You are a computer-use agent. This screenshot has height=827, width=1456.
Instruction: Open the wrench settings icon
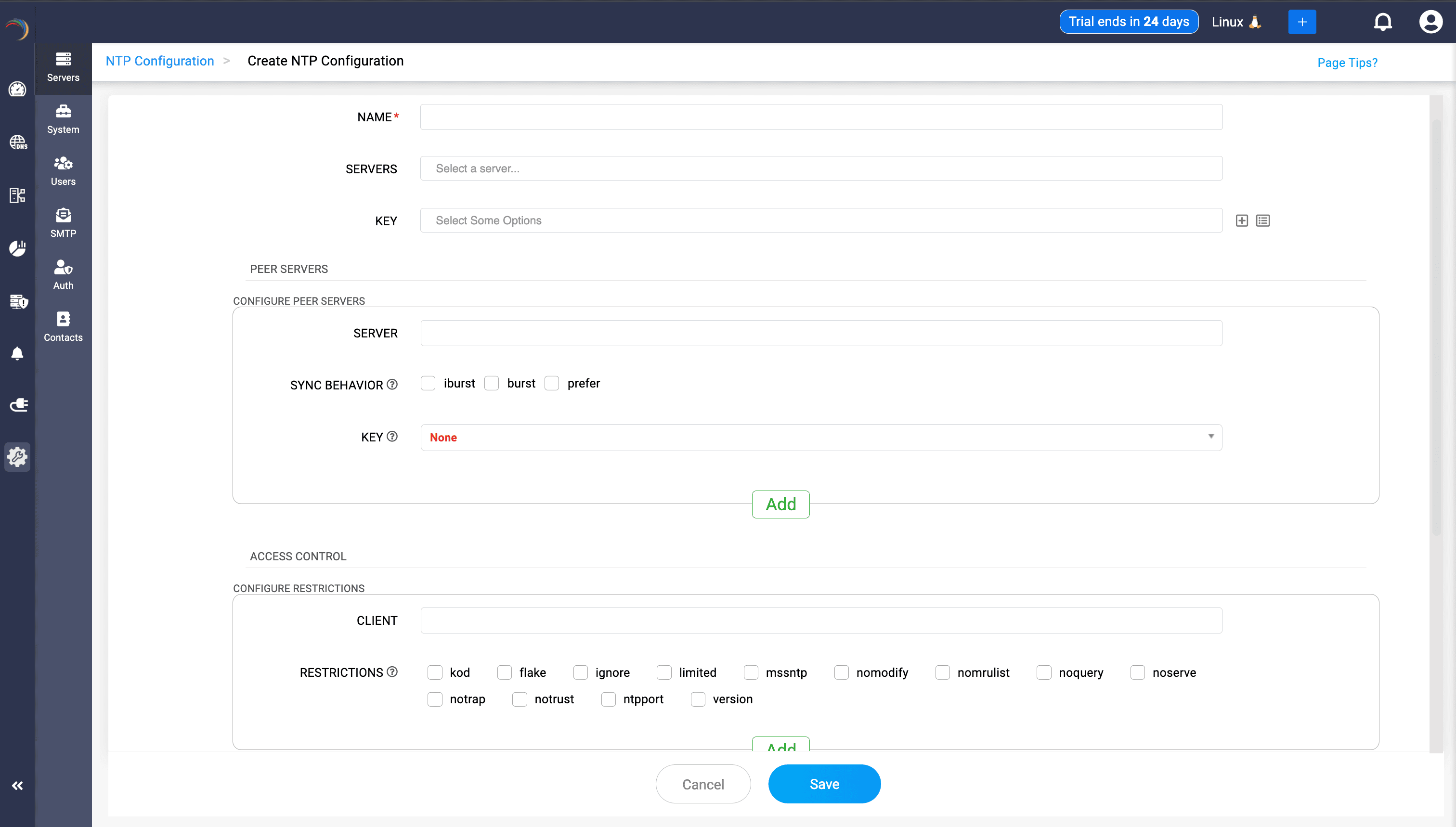(x=18, y=457)
